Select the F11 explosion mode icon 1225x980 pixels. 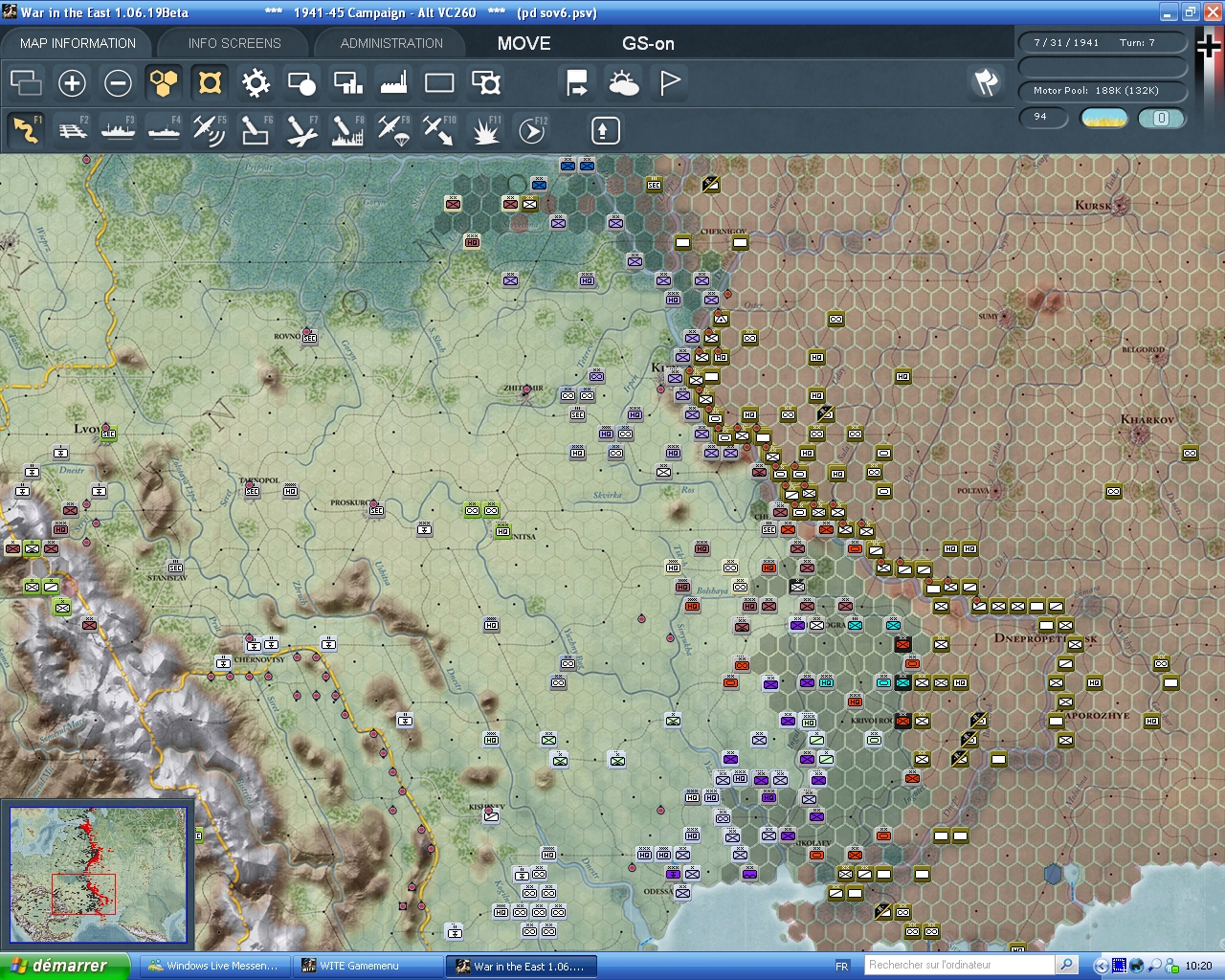(485, 130)
